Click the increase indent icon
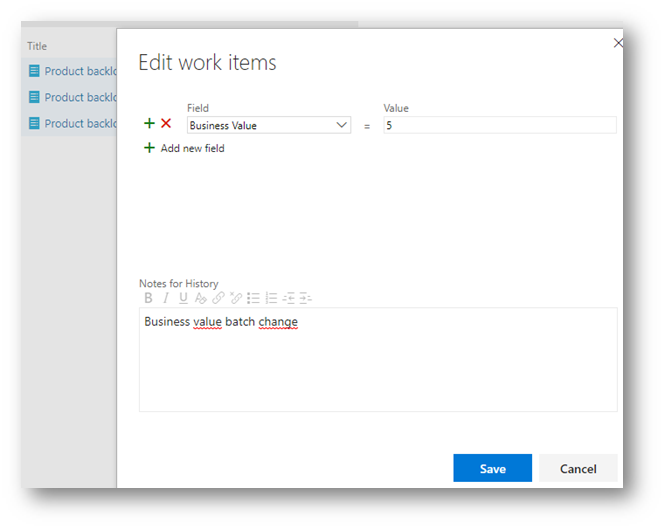This screenshot has height=530, width=665. click(x=305, y=298)
